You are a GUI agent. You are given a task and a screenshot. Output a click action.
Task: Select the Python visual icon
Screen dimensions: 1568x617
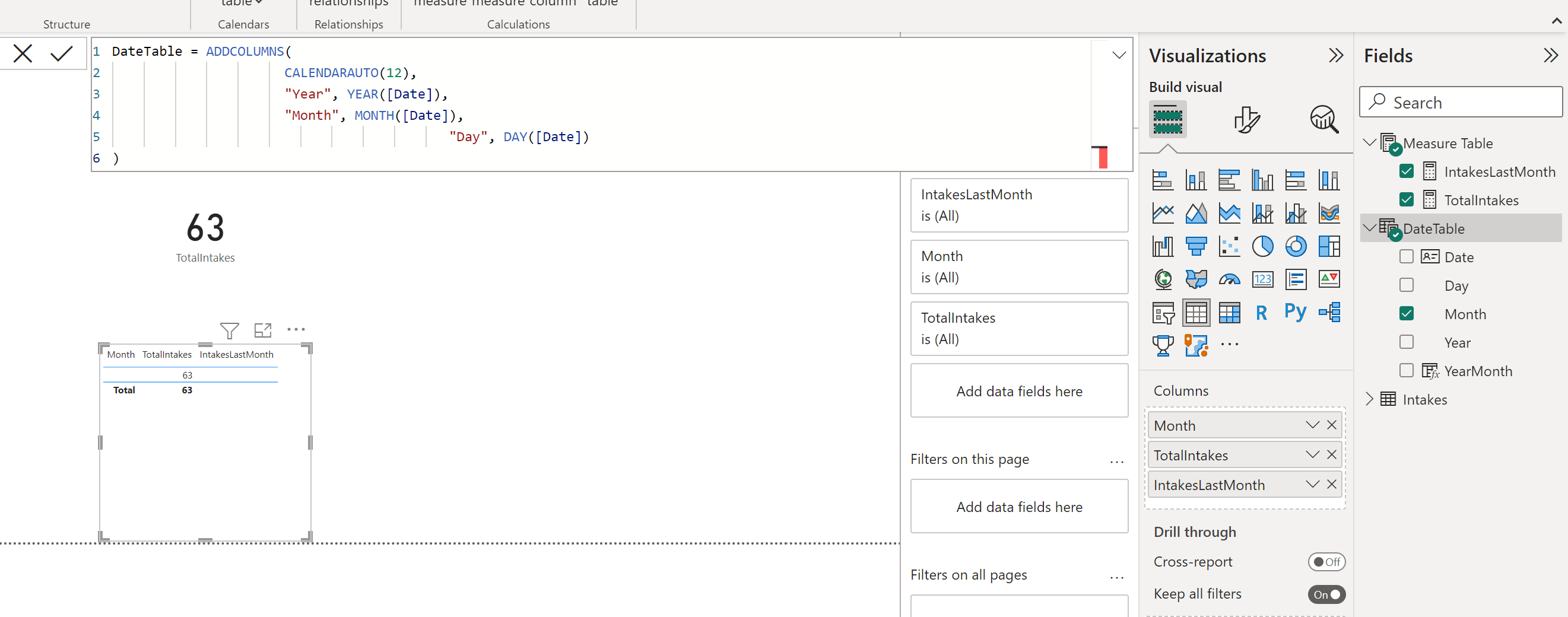[x=1296, y=312]
